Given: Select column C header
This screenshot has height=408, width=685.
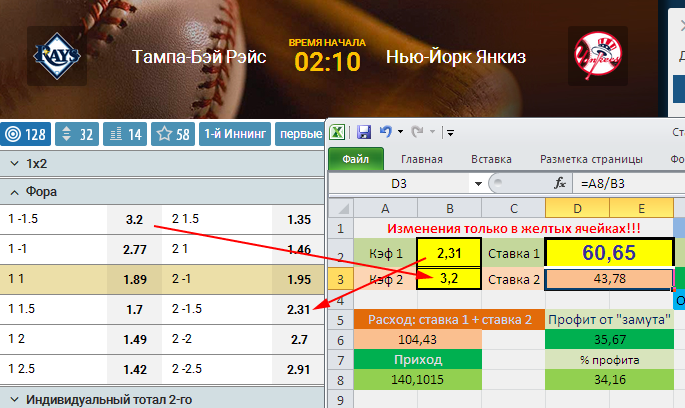Looking at the screenshot, I should point(513,208).
